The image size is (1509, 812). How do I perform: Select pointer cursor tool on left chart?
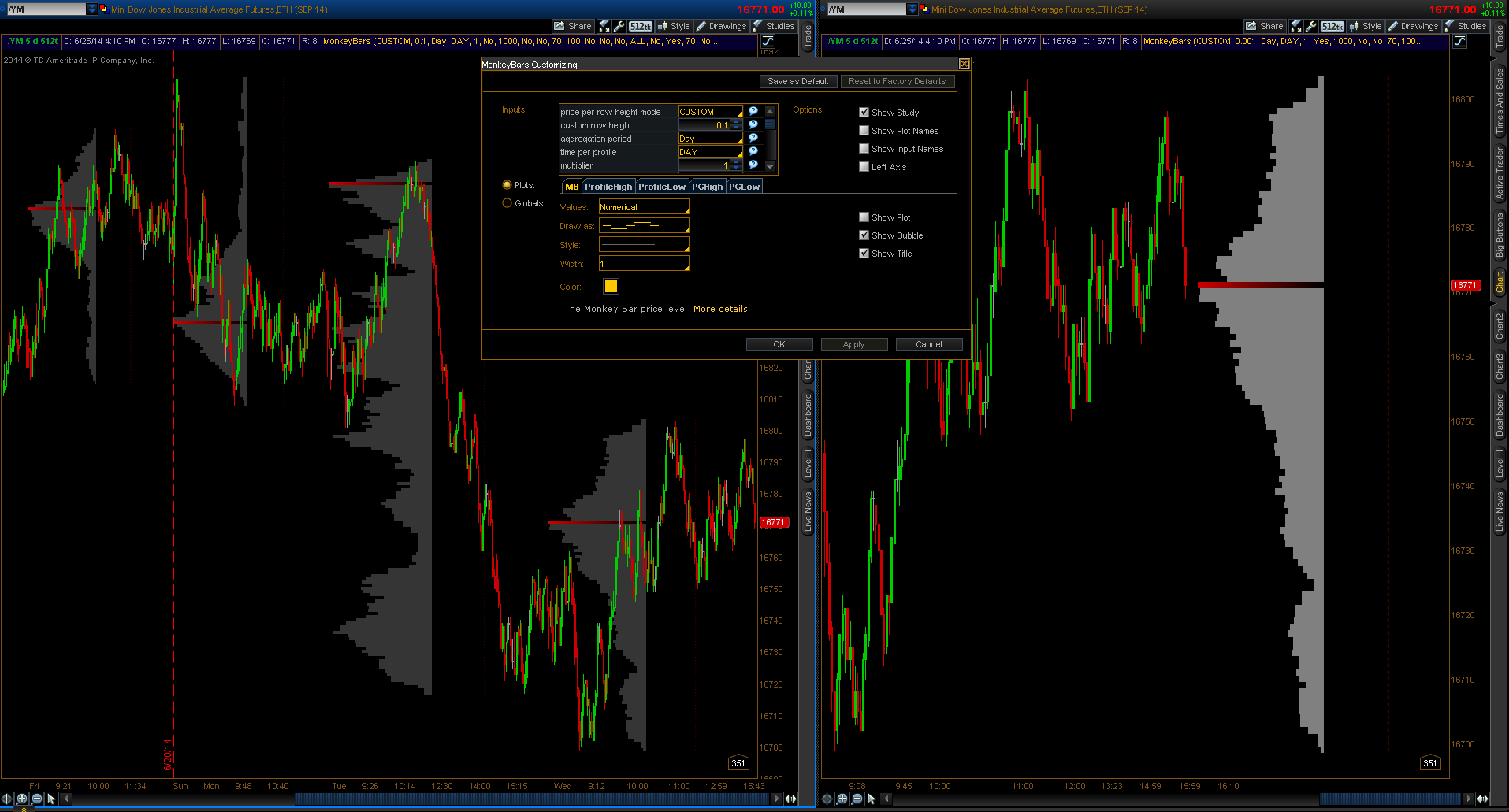click(52, 799)
